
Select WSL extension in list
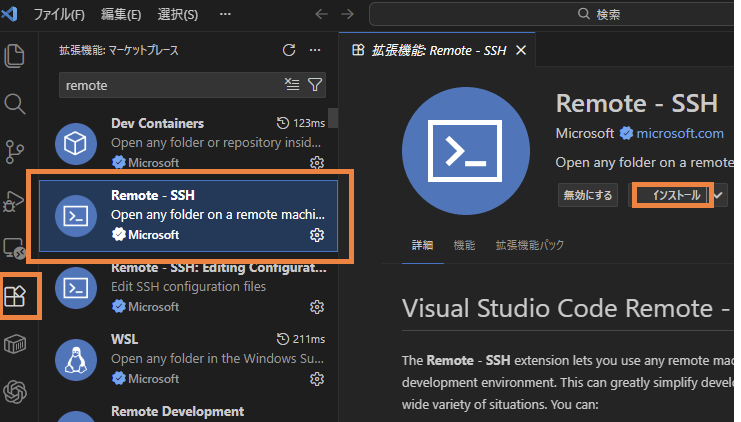click(189, 360)
